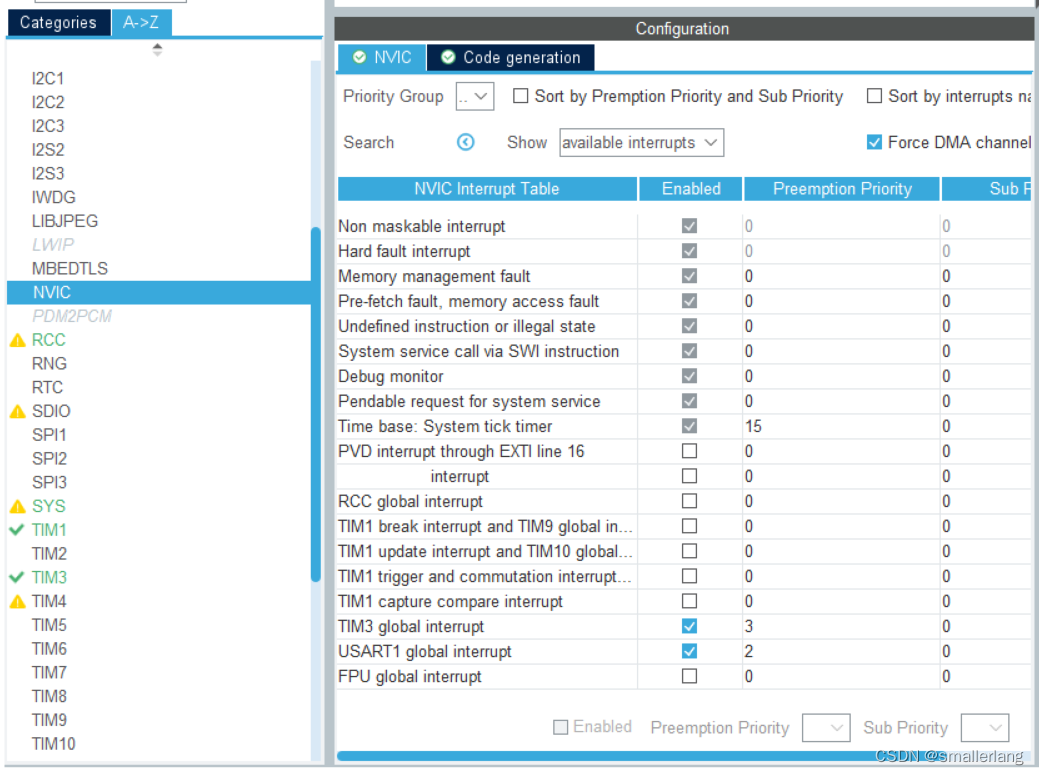1039x775 pixels.
Task: Select Pendable request for system service row
Action: (684, 402)
